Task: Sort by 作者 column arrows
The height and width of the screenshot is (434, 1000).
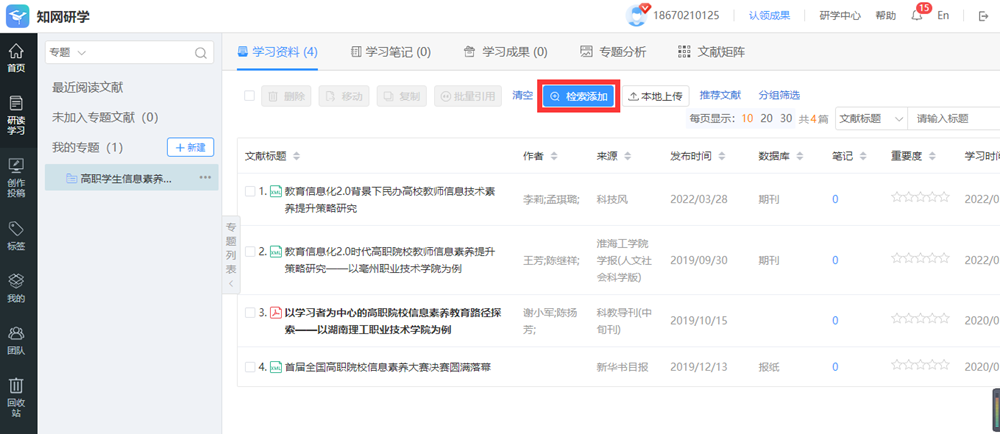Action: coord(554,156)
